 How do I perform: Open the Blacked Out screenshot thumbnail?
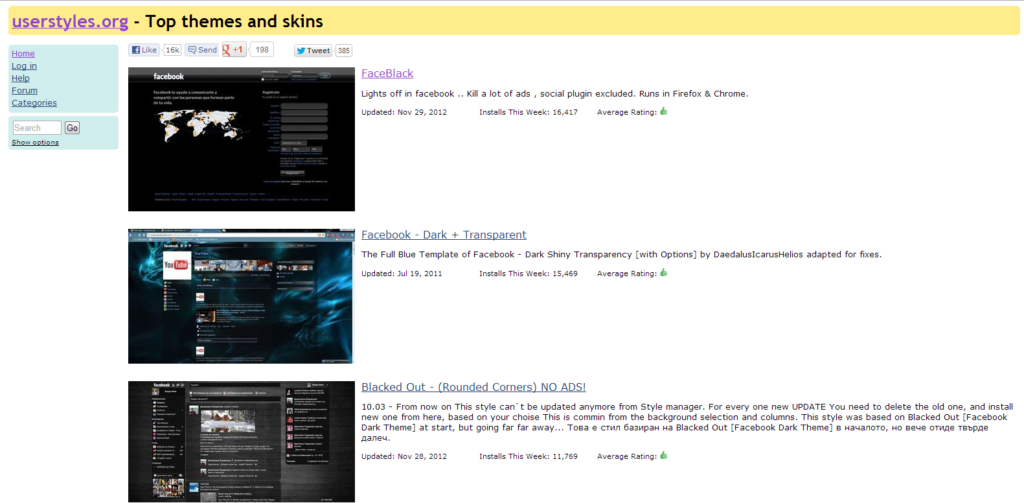click(x=241, y=442)
